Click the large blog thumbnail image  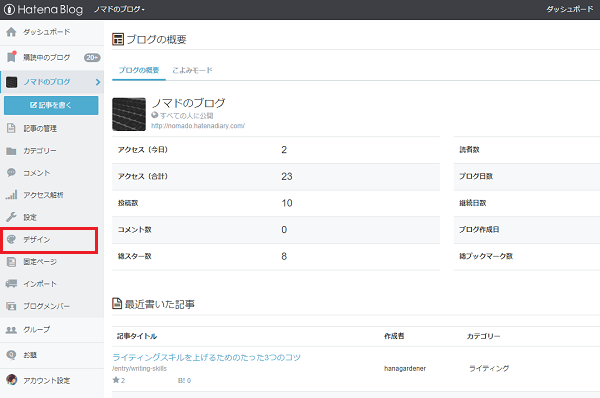point(129,114)
